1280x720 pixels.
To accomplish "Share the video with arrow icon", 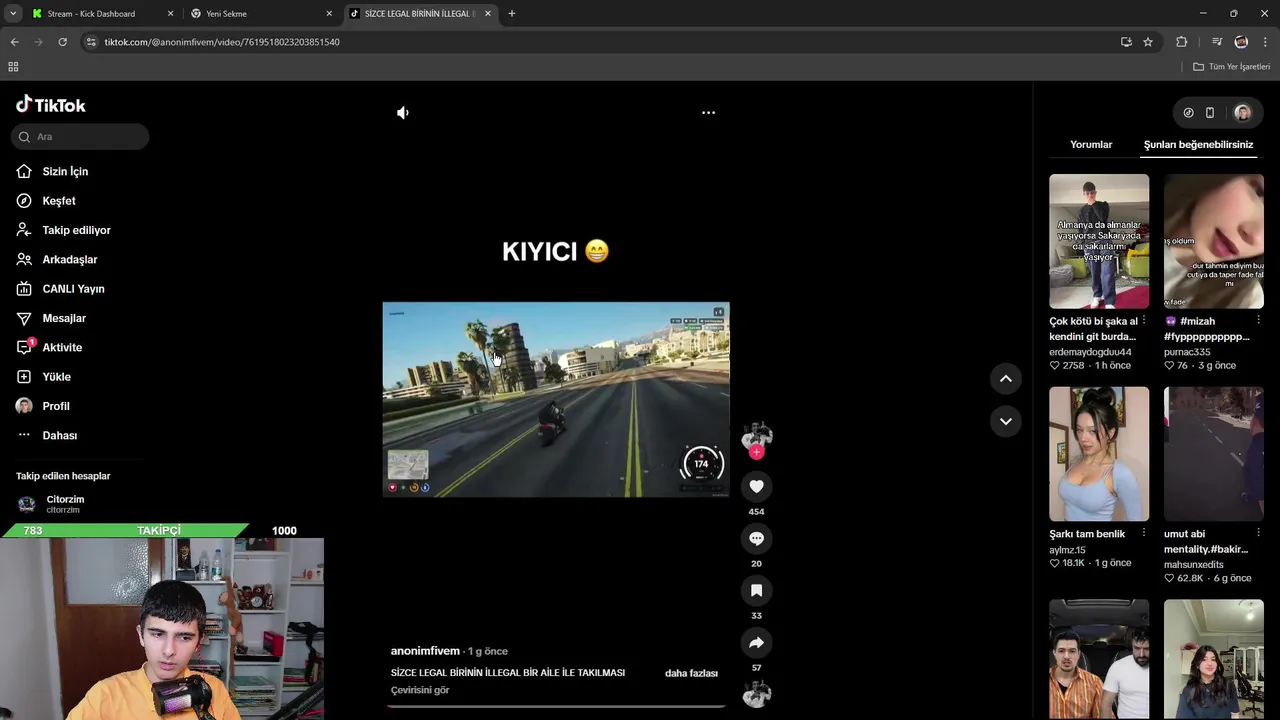I will pos(756,643).
